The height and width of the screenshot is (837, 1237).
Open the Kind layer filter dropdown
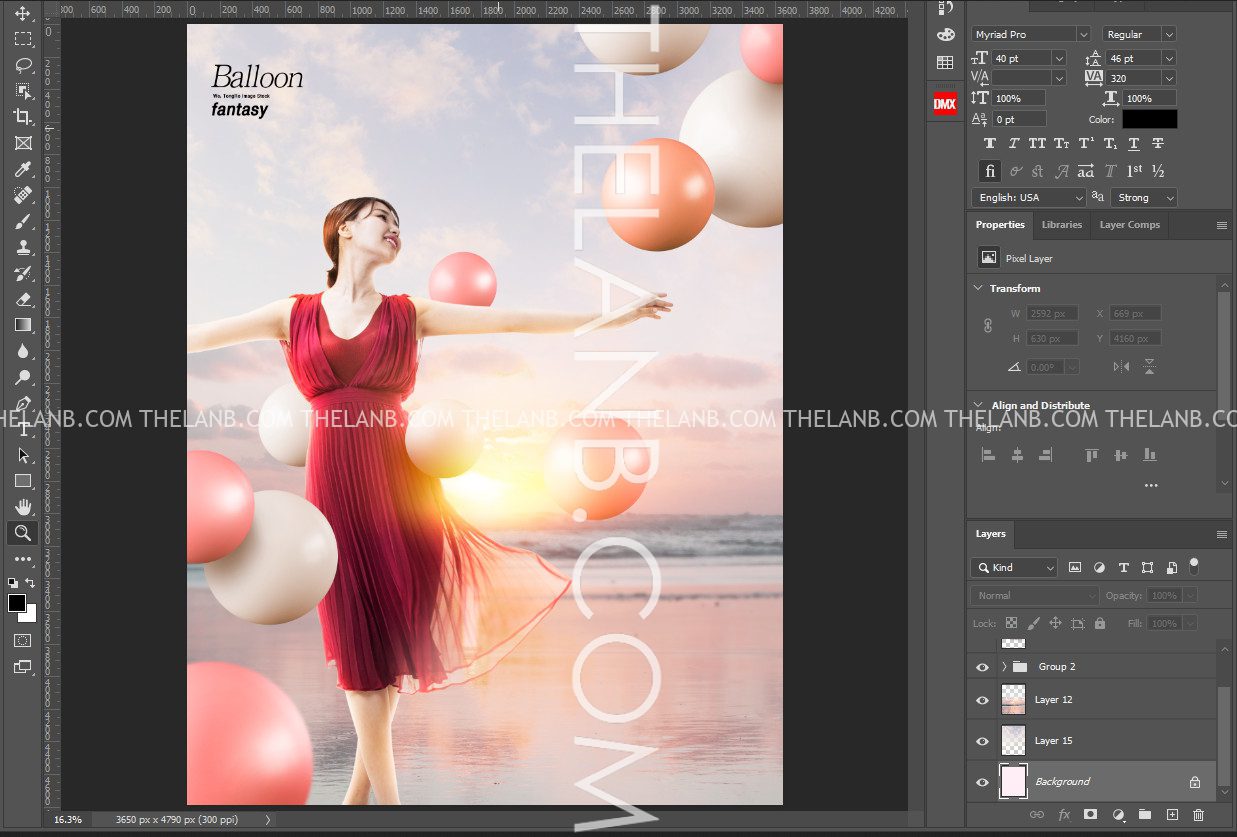pyautogui.click(x=1014, y=567)
